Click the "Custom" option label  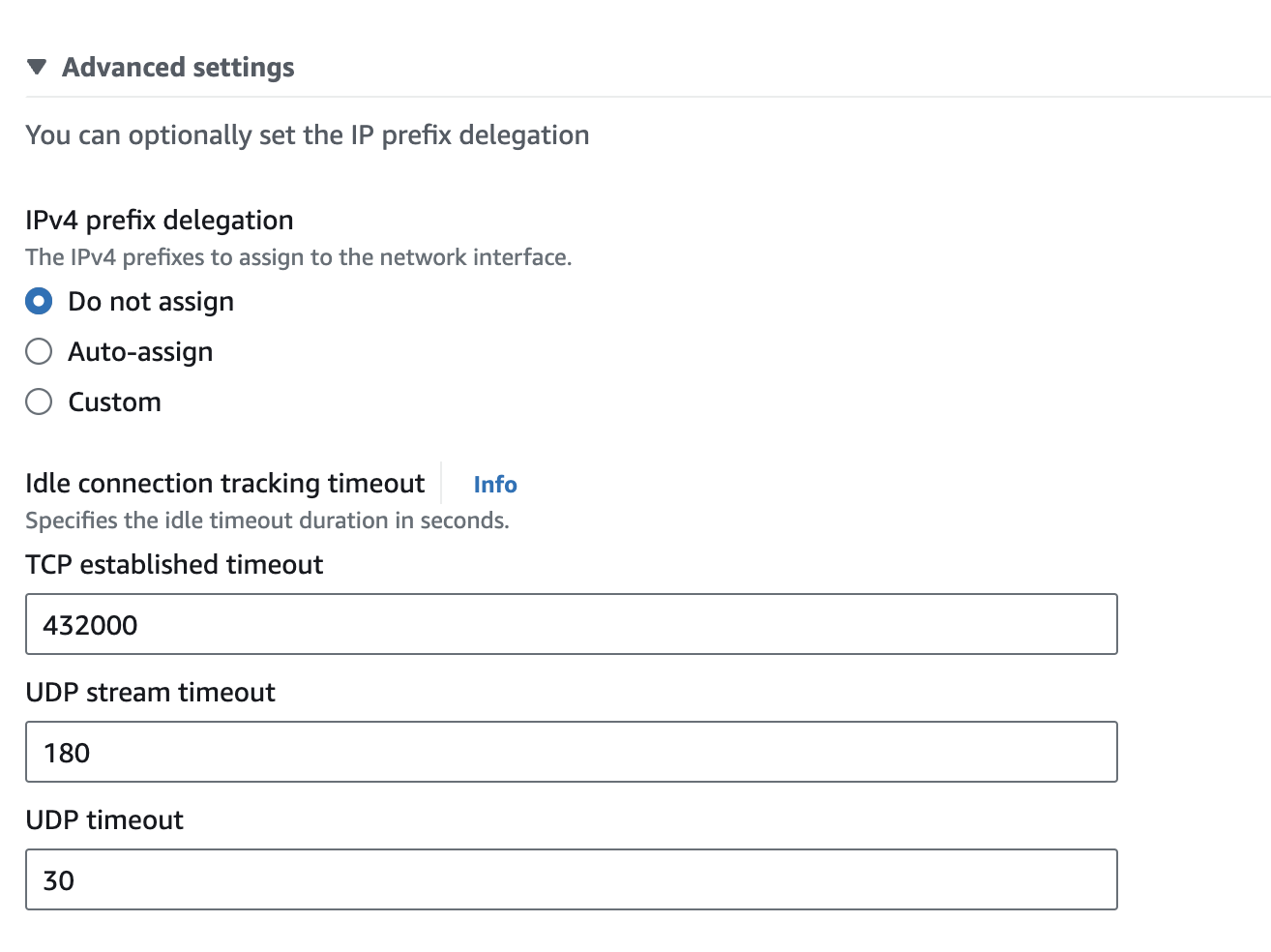click(114, 402)
